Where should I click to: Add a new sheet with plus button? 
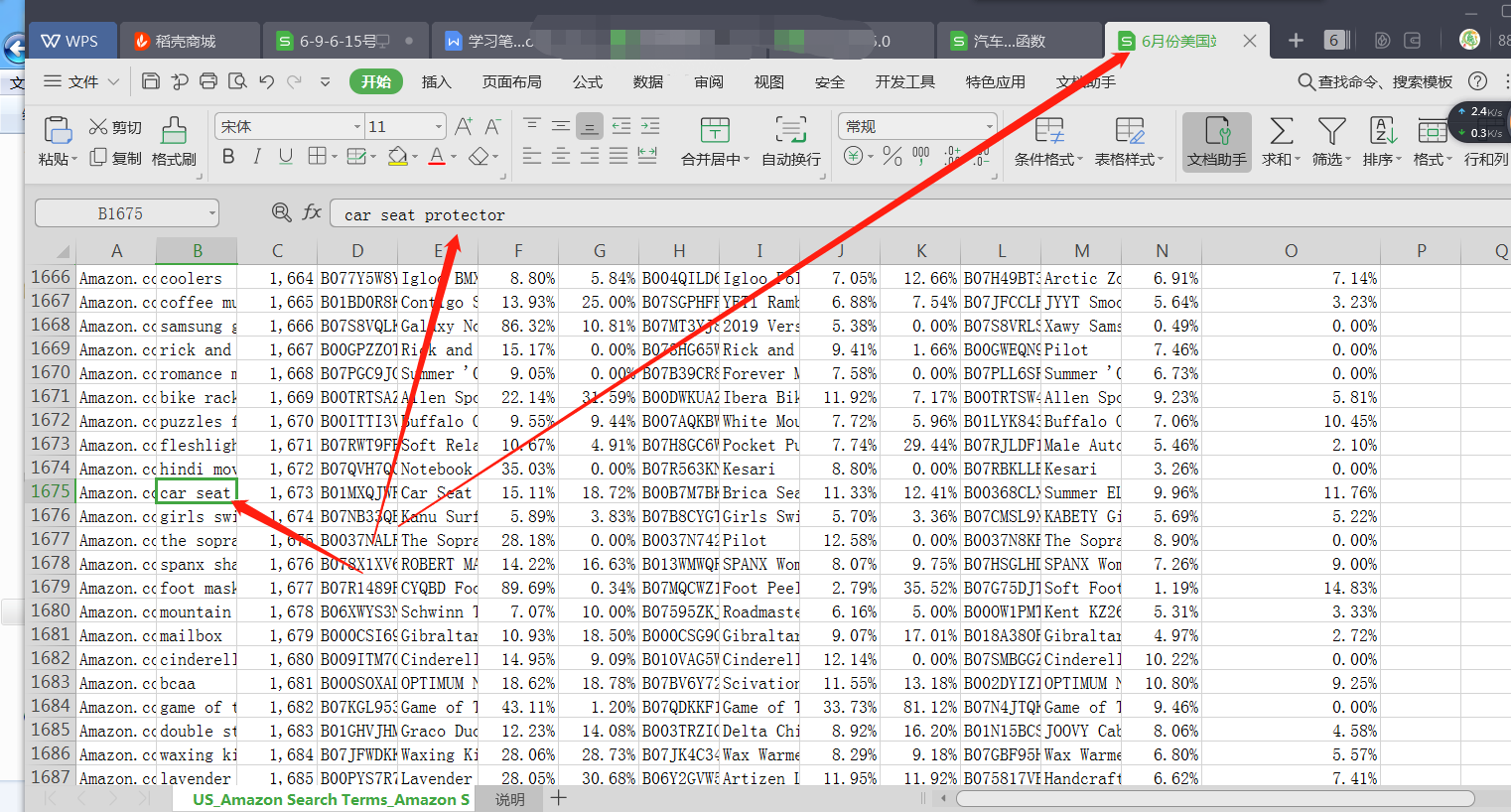[559, 798]
